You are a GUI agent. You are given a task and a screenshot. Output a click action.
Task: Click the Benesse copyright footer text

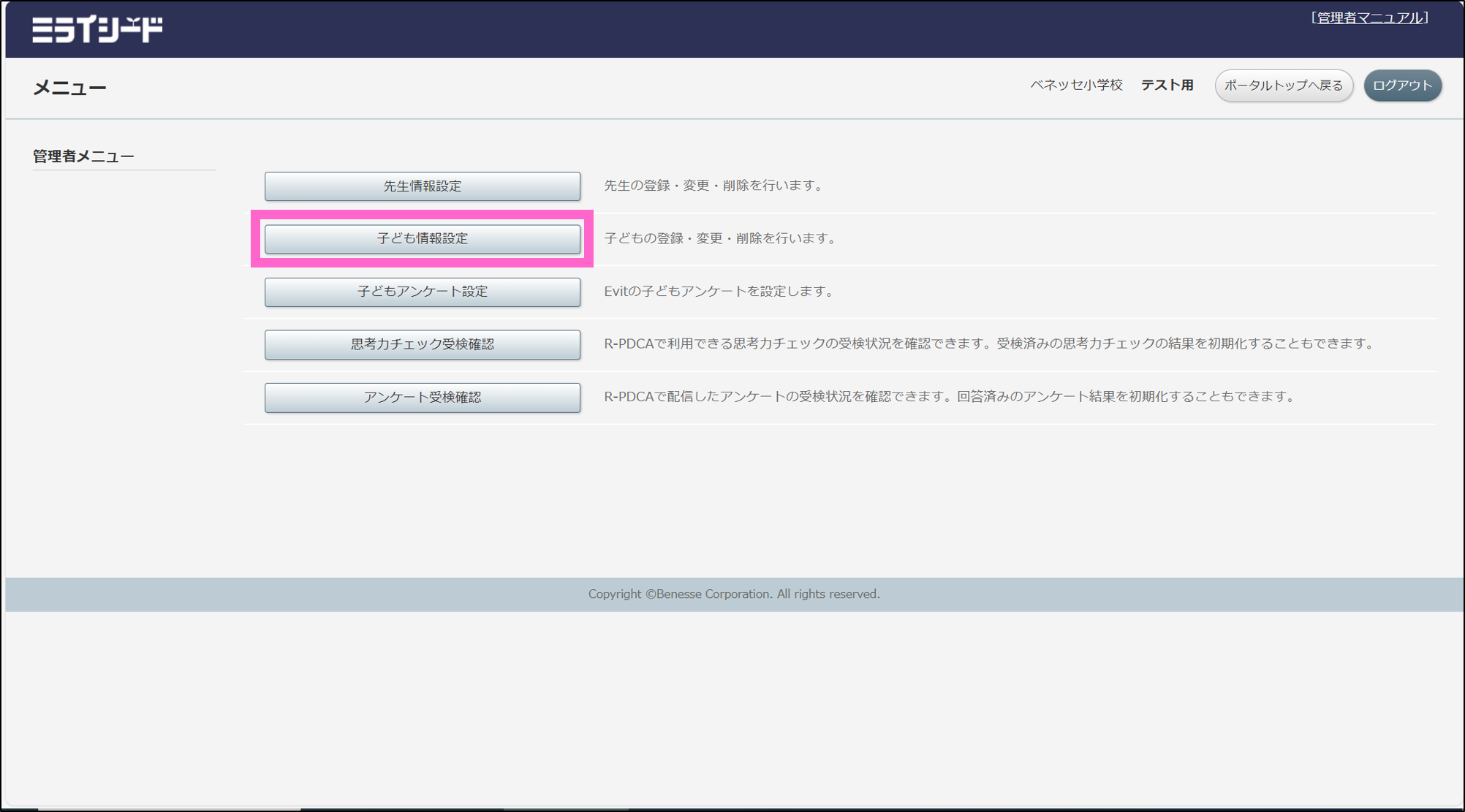coord(733,593)
